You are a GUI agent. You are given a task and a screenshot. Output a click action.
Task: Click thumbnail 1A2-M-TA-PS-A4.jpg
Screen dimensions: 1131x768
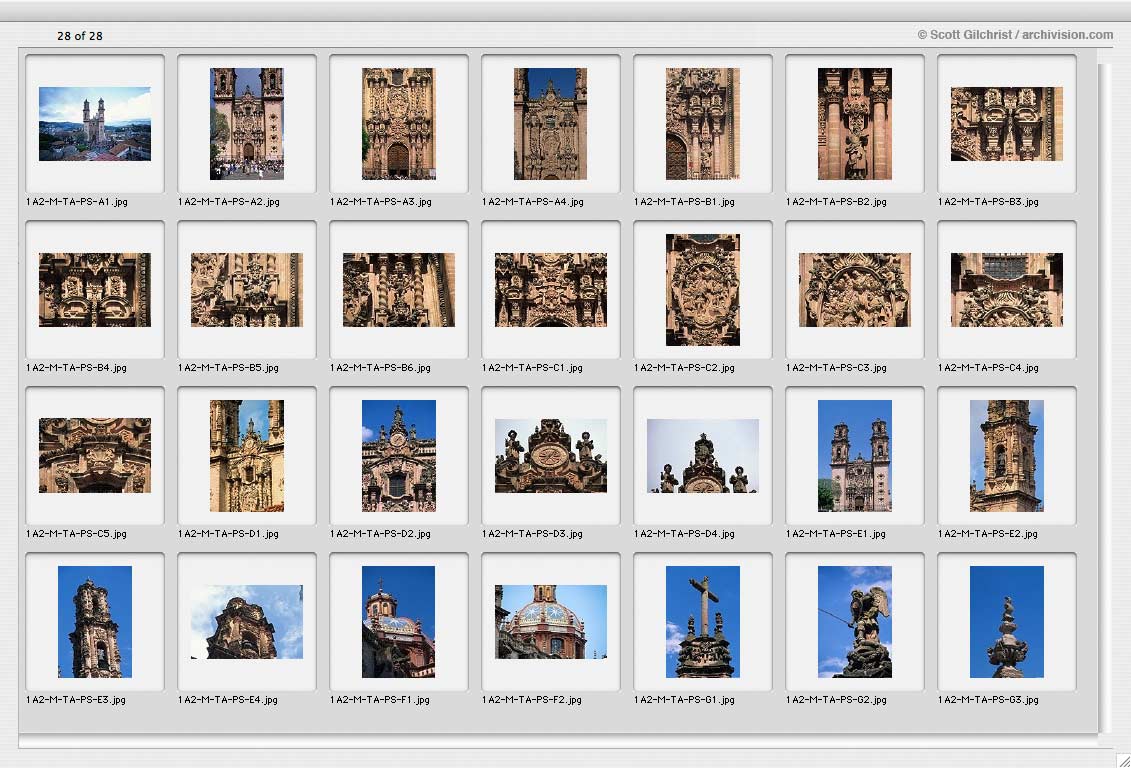tap(550, 123)
